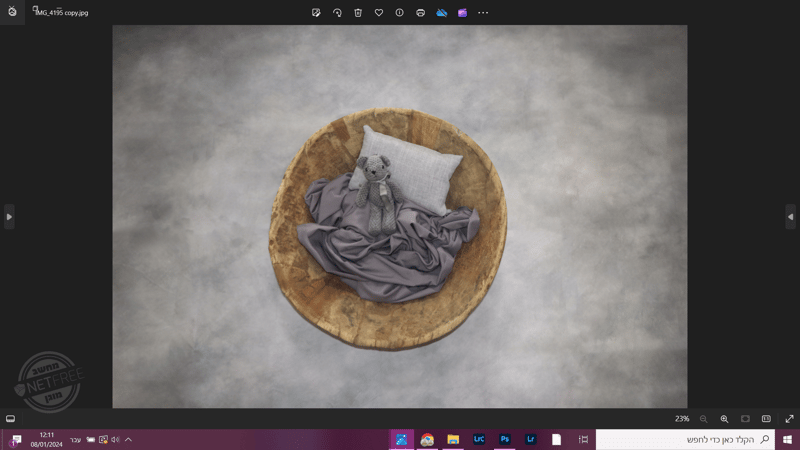Open the notification center

[x=15, y=440]
